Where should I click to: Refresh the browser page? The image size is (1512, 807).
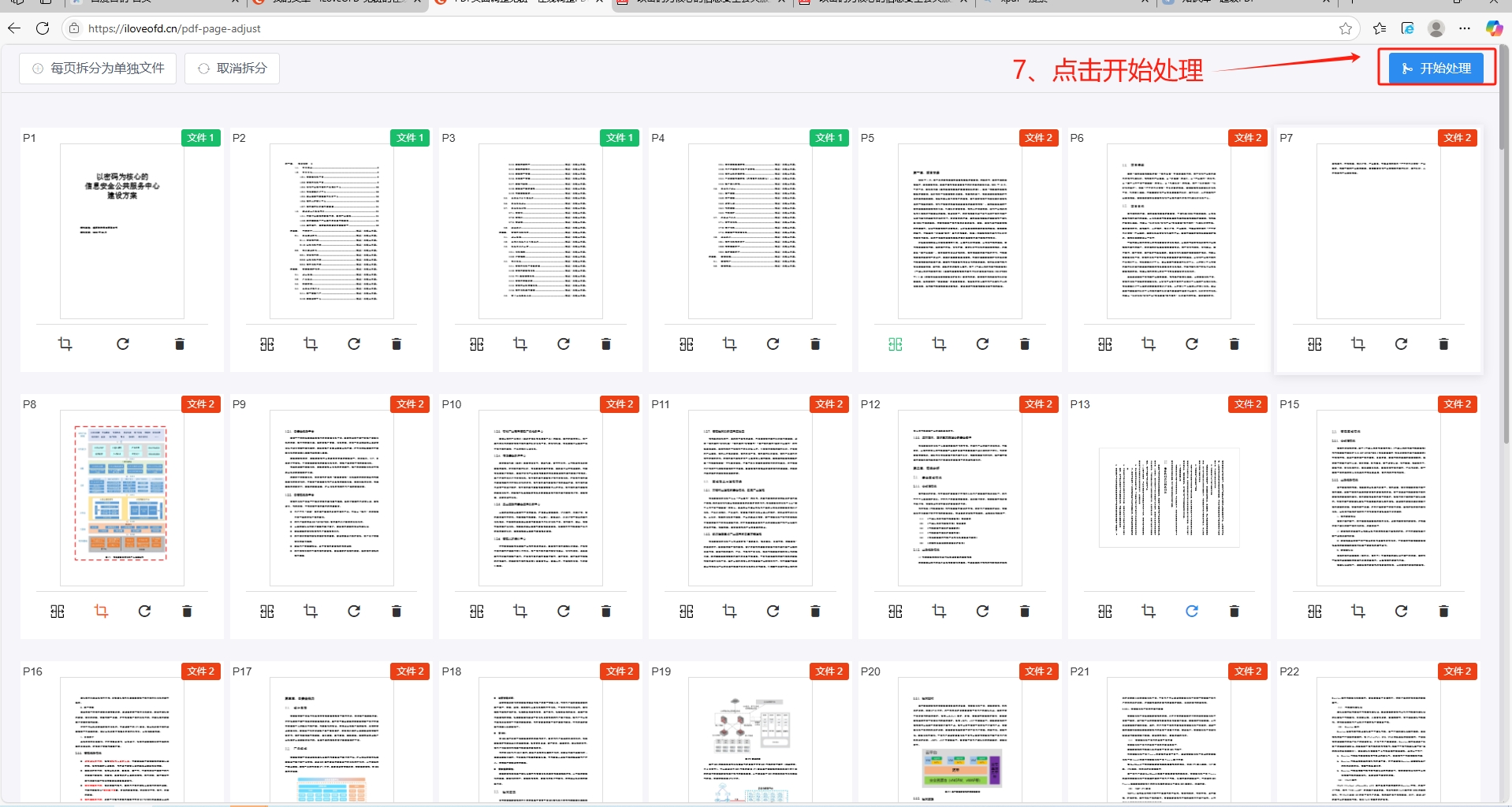(43, 28)
